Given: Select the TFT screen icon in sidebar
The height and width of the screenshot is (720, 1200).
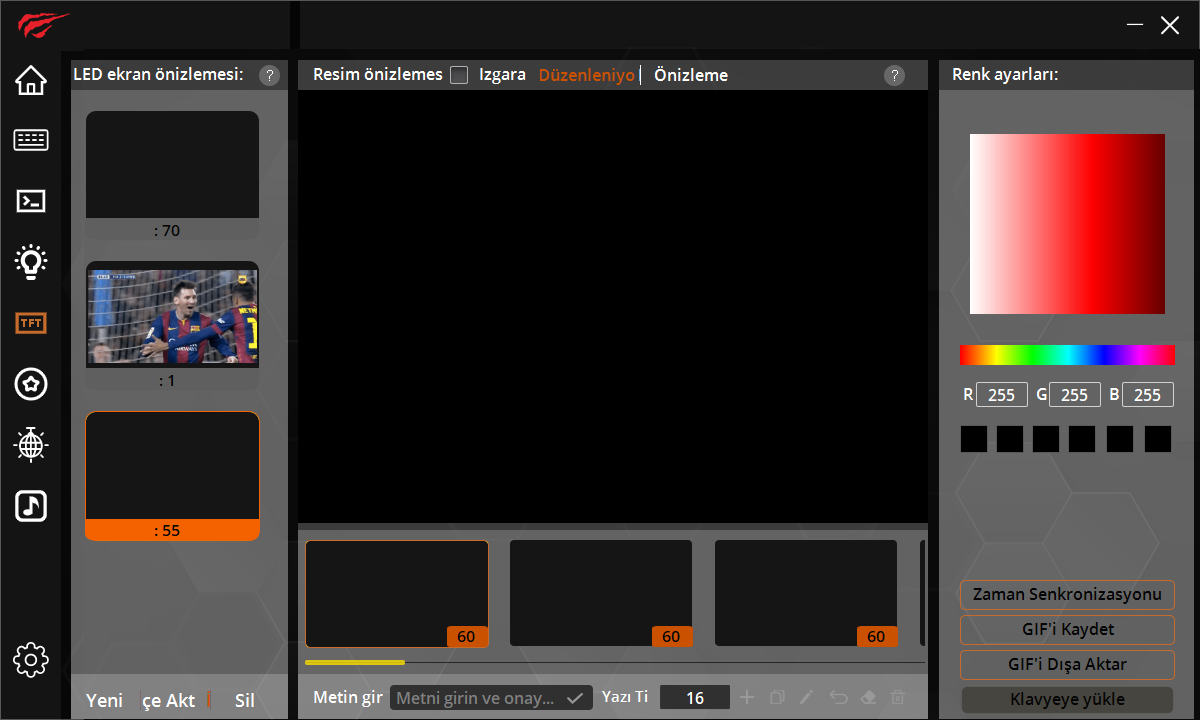Looking at the screenshot, I should pos(31,323).
